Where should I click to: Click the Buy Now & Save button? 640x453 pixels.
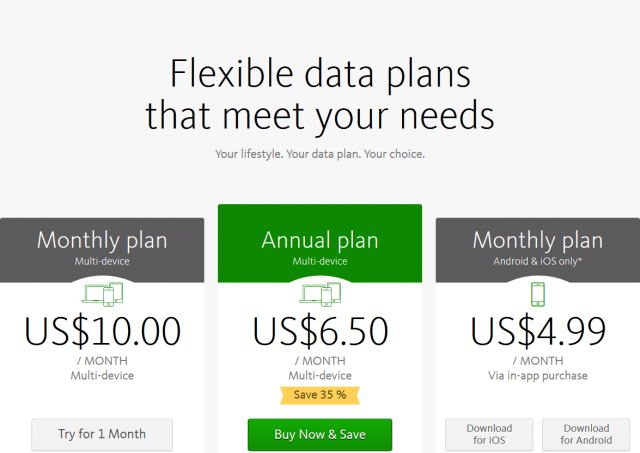(320, 435)
